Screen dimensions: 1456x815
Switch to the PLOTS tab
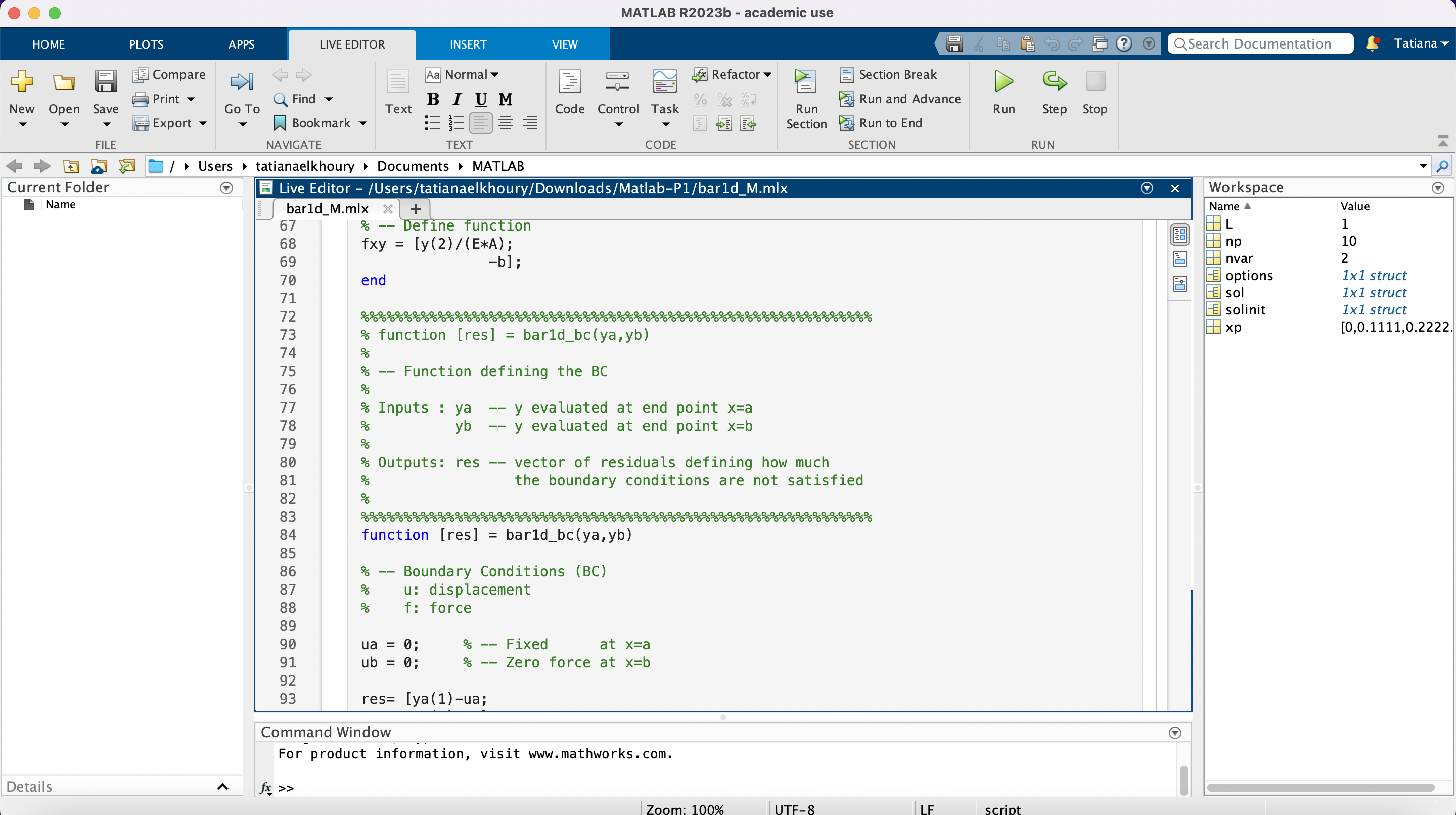[x=147, y=44]
